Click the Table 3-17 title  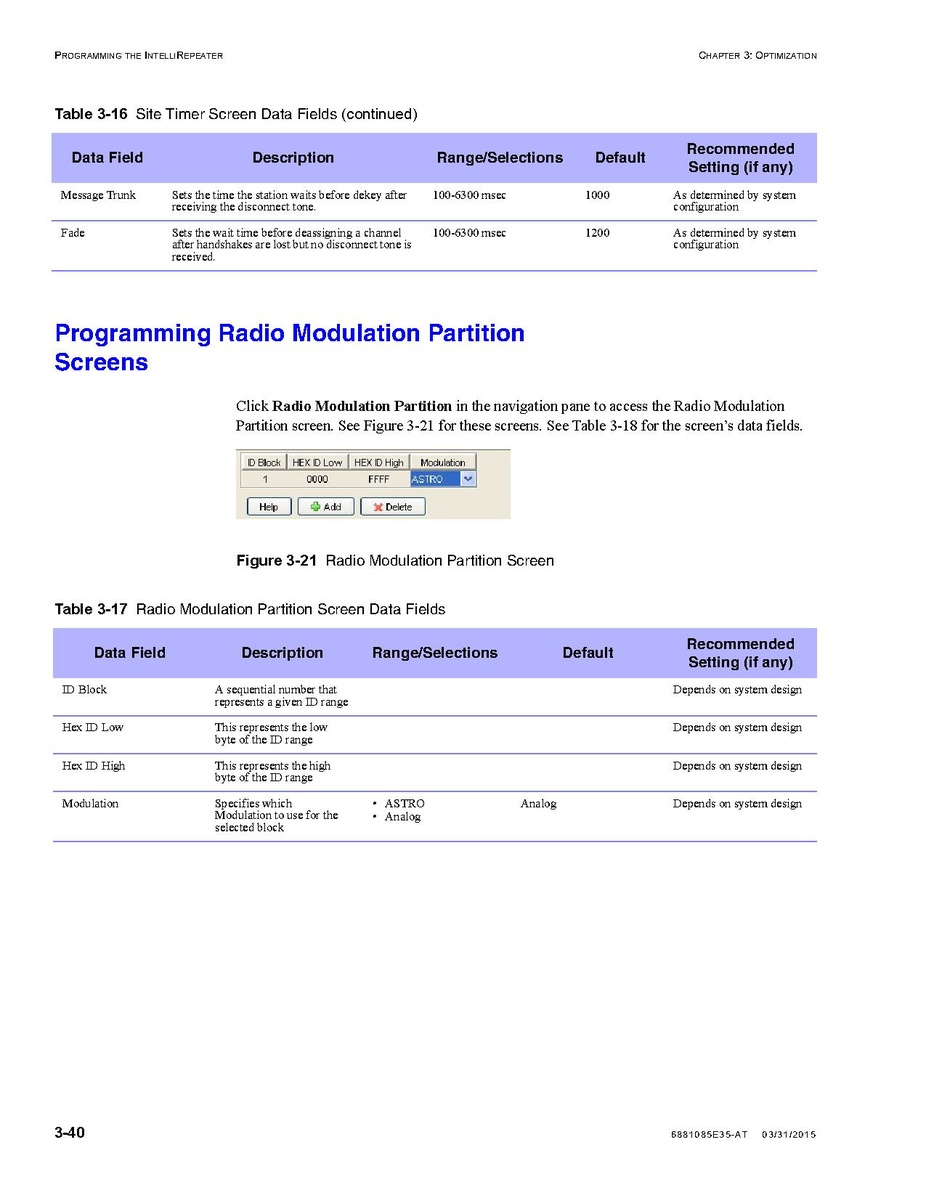250,609
